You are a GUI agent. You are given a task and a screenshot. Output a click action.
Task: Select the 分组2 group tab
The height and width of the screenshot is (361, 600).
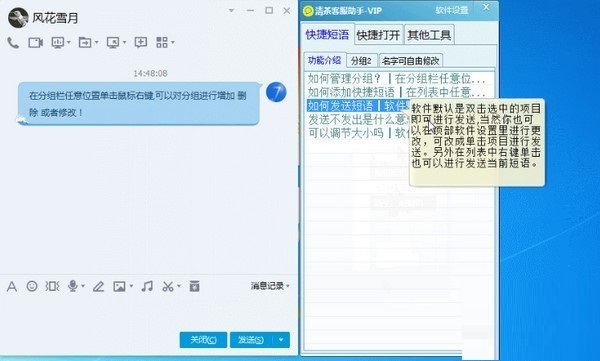pos(361,61)
